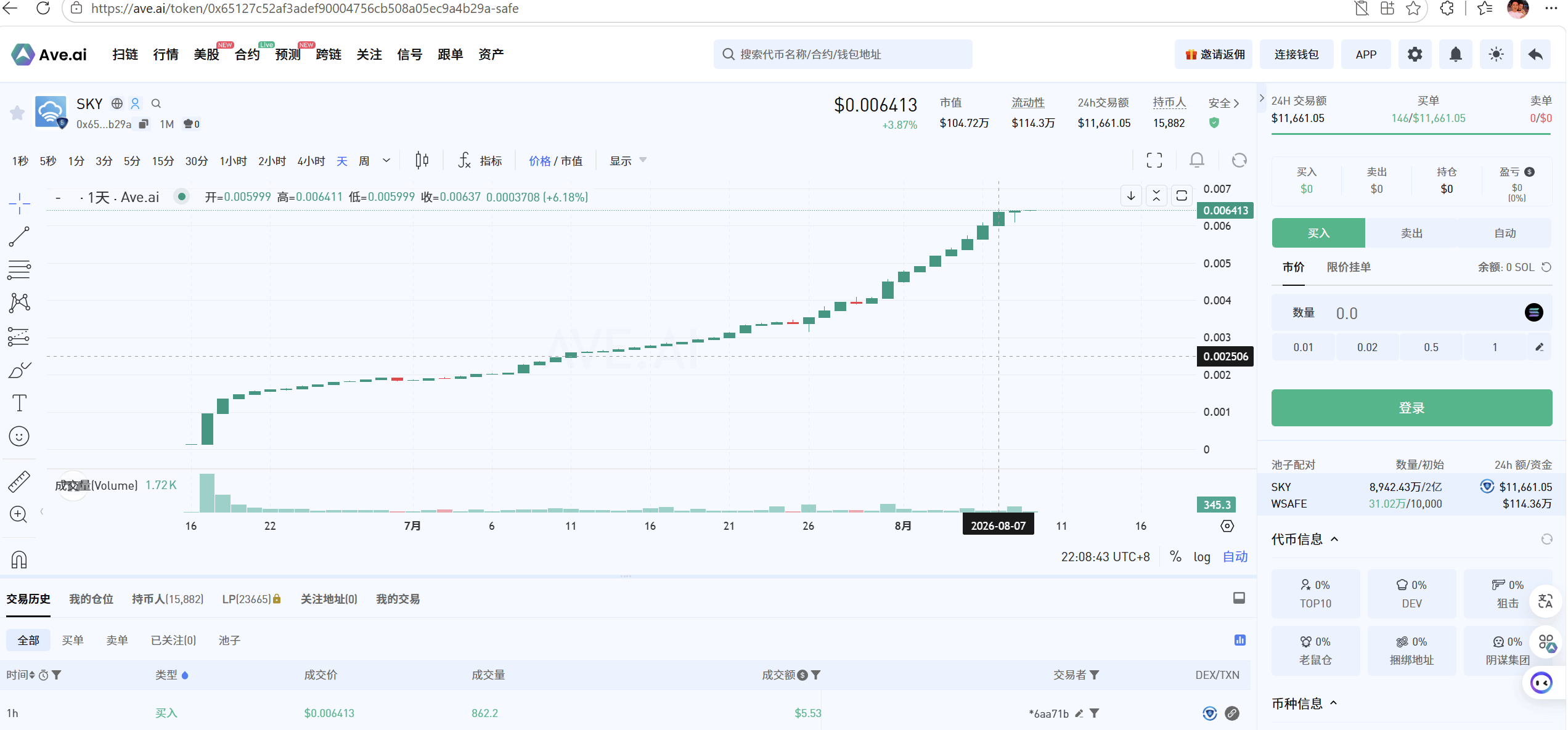
Task: Select the 卖出 sell tab
Action: (x=1411, y=233)
